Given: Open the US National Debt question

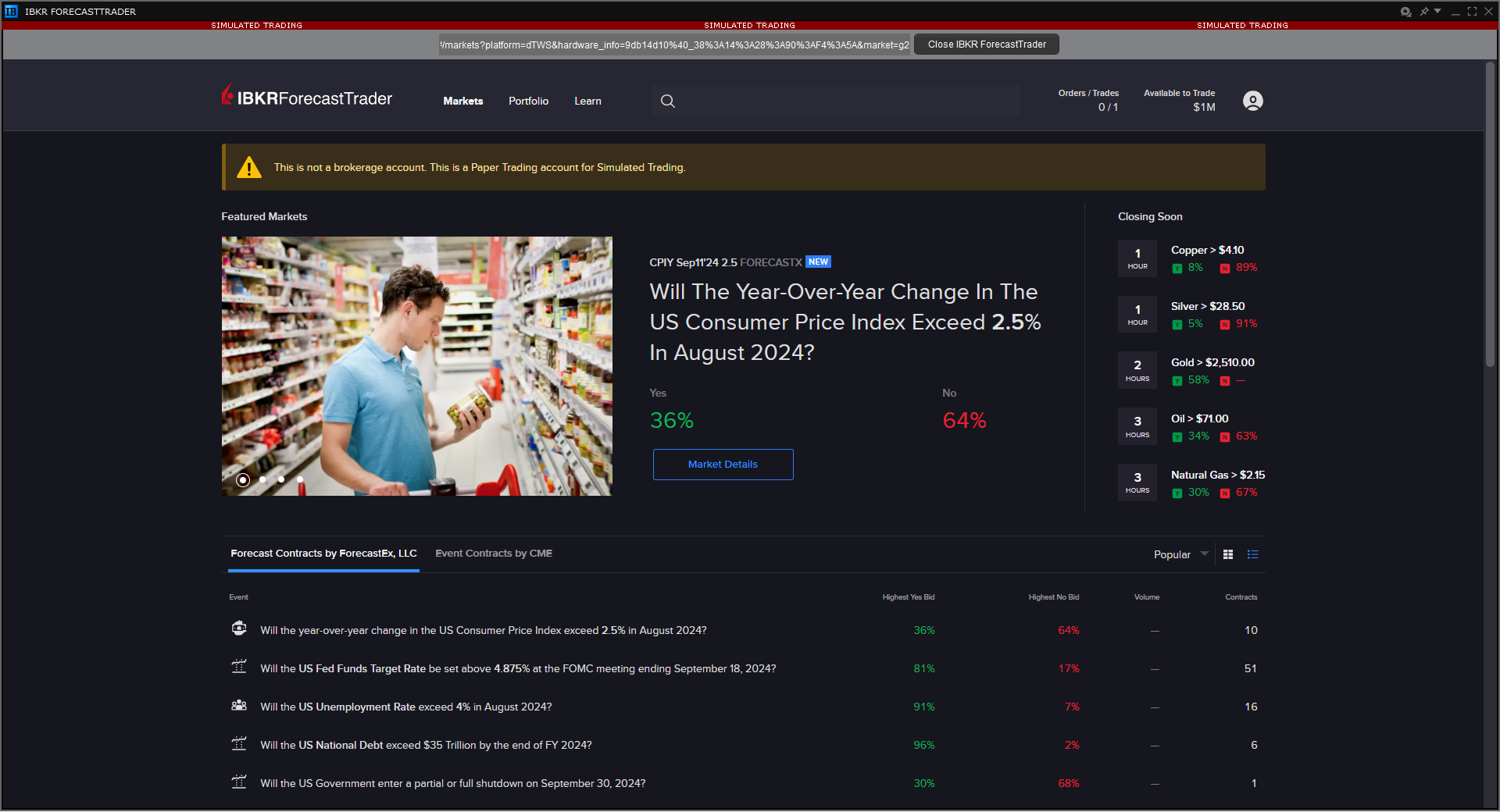Looking at the screenshot, I should click(426, 746).
